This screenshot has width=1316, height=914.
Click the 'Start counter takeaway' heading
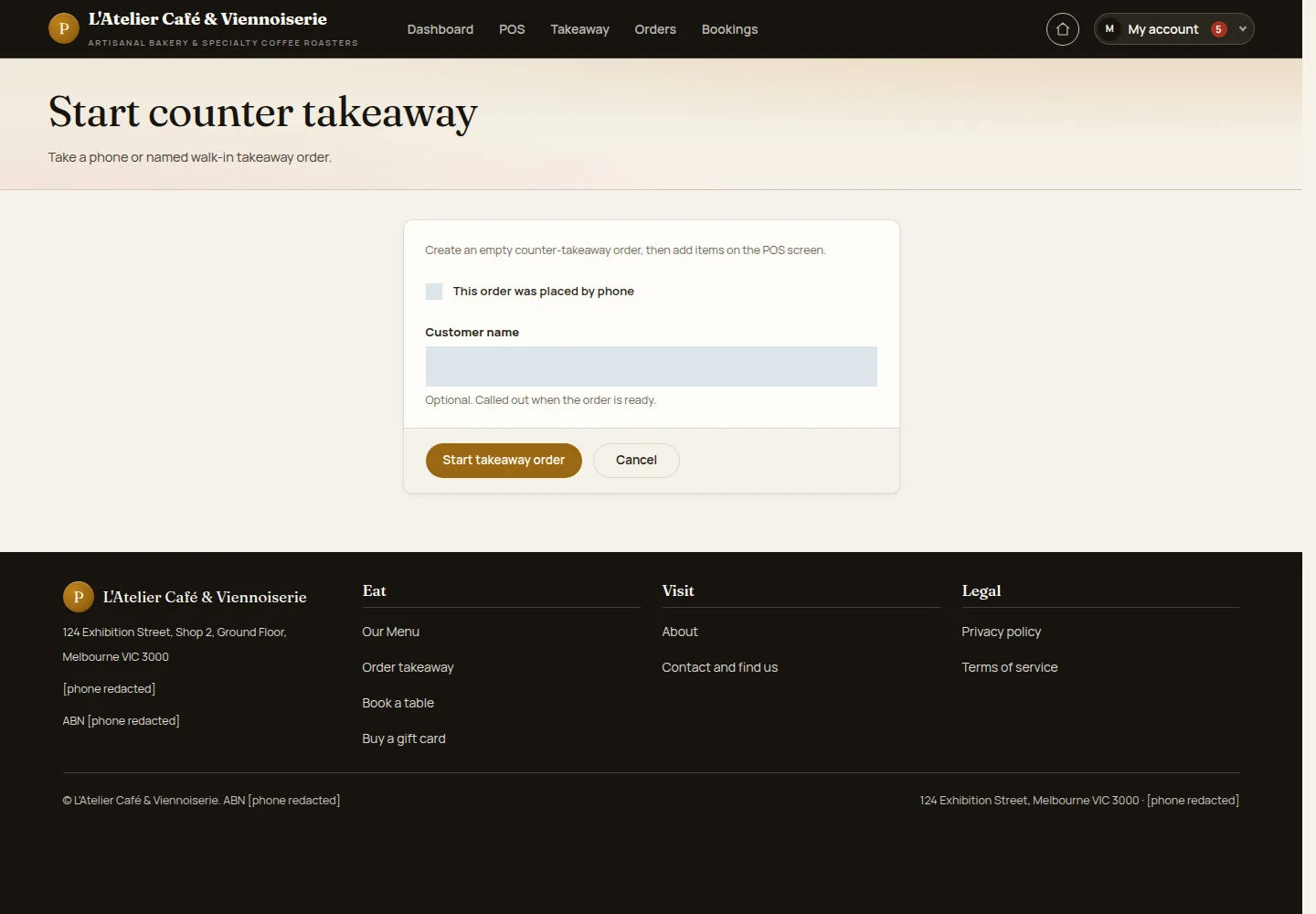pos(263,113)
